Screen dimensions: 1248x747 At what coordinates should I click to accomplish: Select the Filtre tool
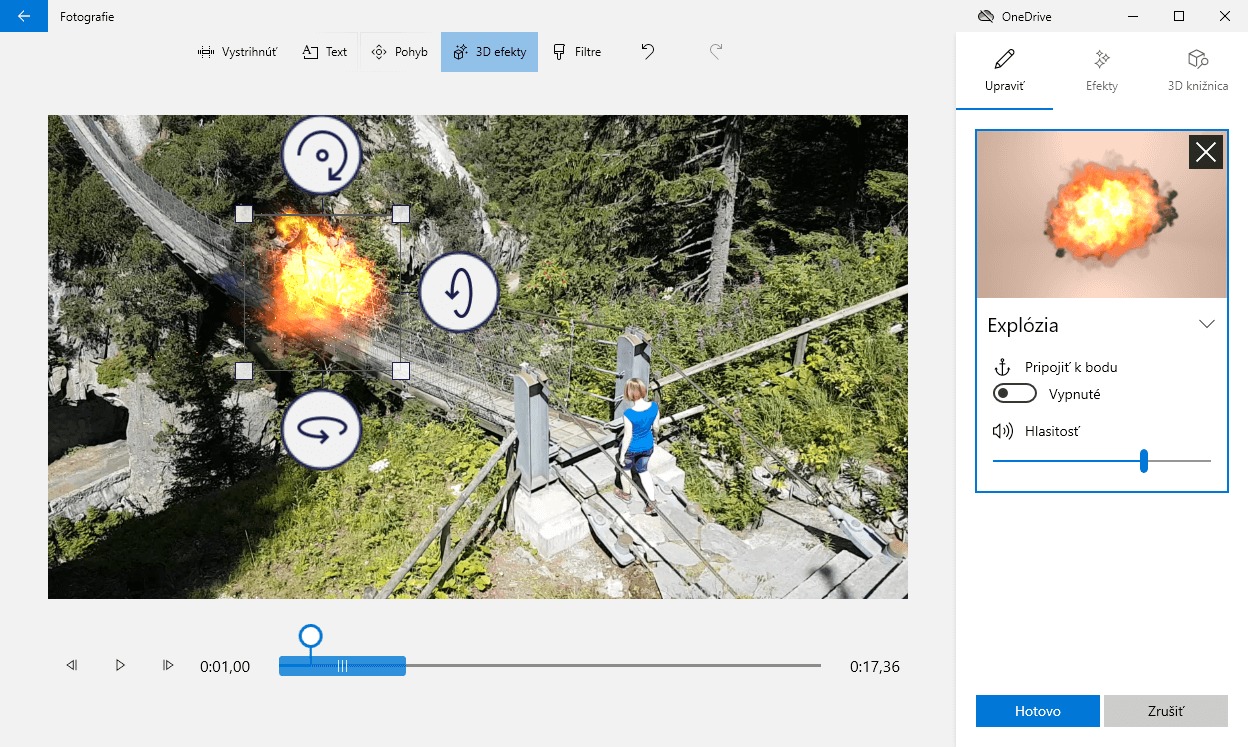[577, 52]
